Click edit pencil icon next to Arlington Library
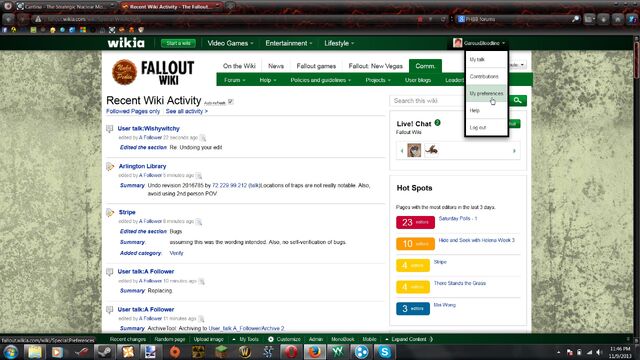The height and width of the screenshot is (360, 640). point(110,167)
